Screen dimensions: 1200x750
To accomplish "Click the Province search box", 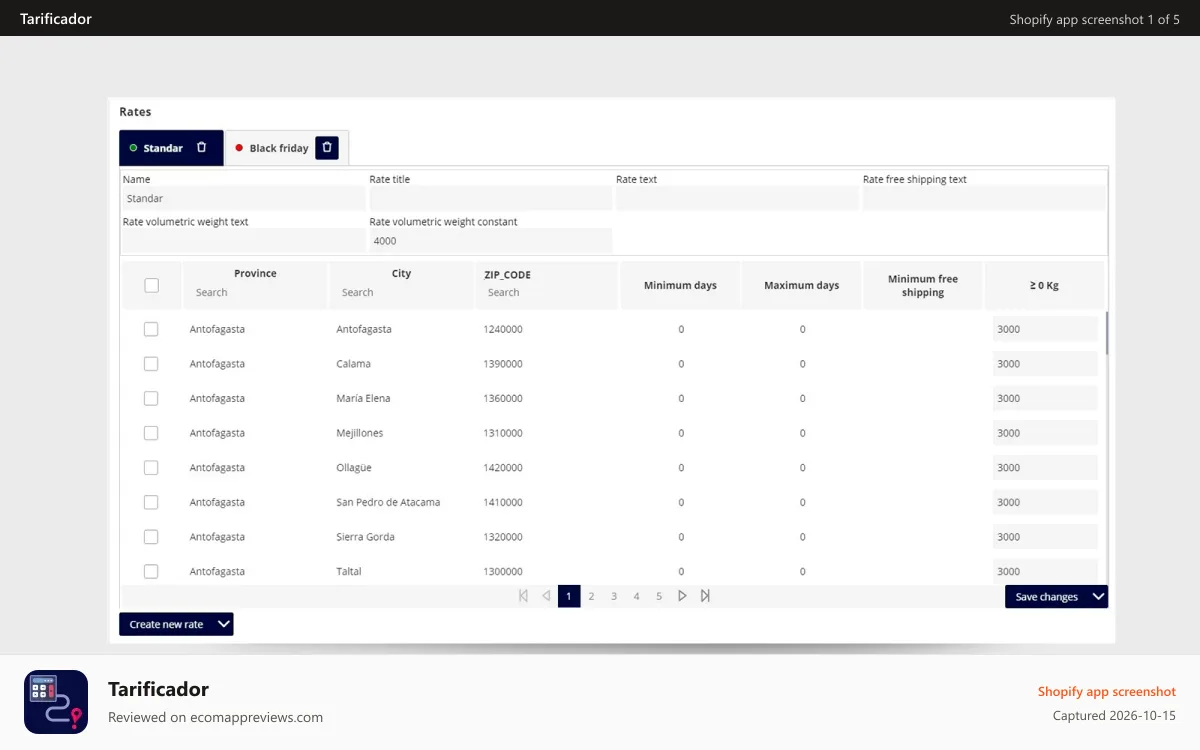I will click(x=255, y=292).
